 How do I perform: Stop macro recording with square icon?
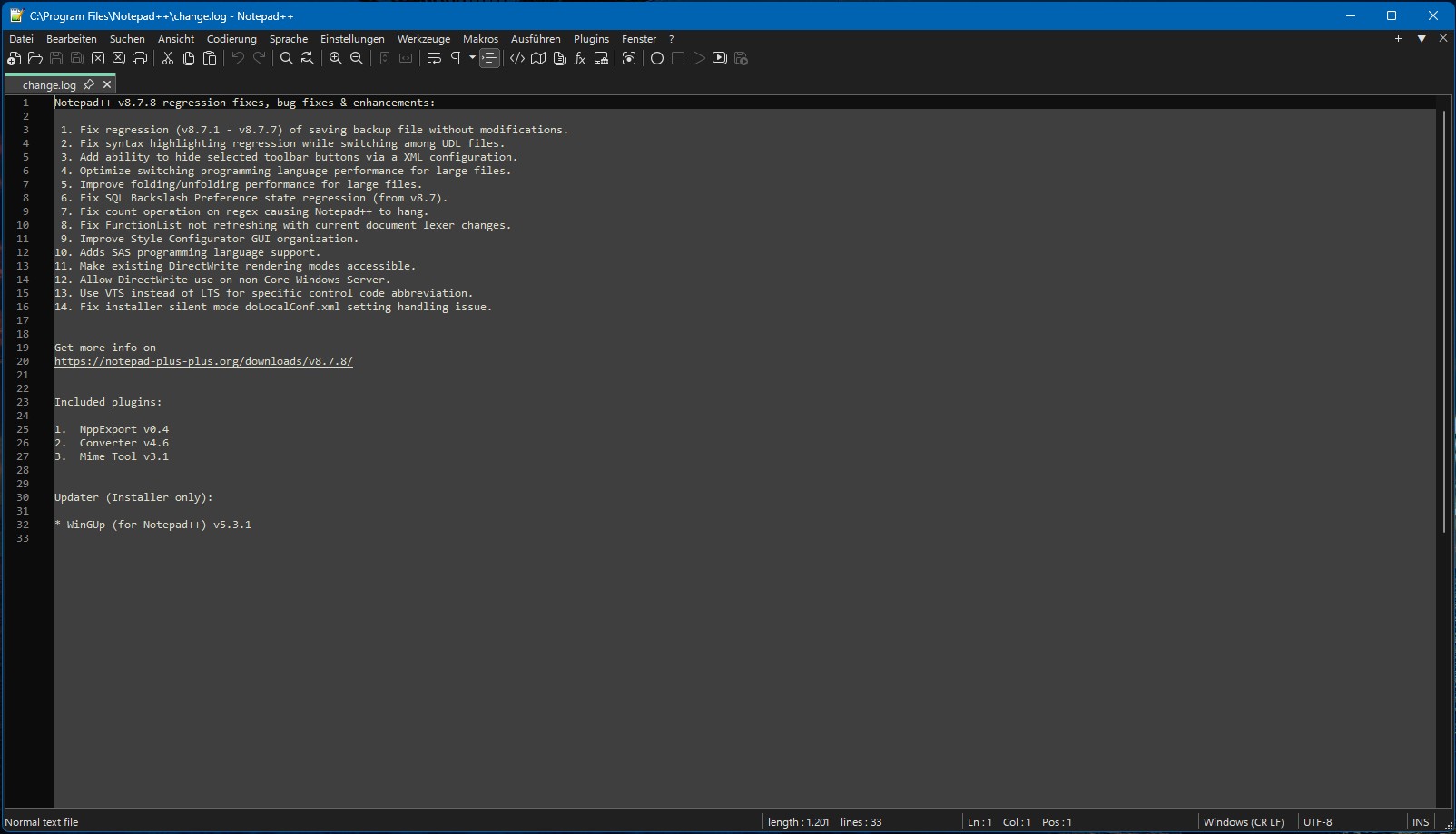click(678, 58)
